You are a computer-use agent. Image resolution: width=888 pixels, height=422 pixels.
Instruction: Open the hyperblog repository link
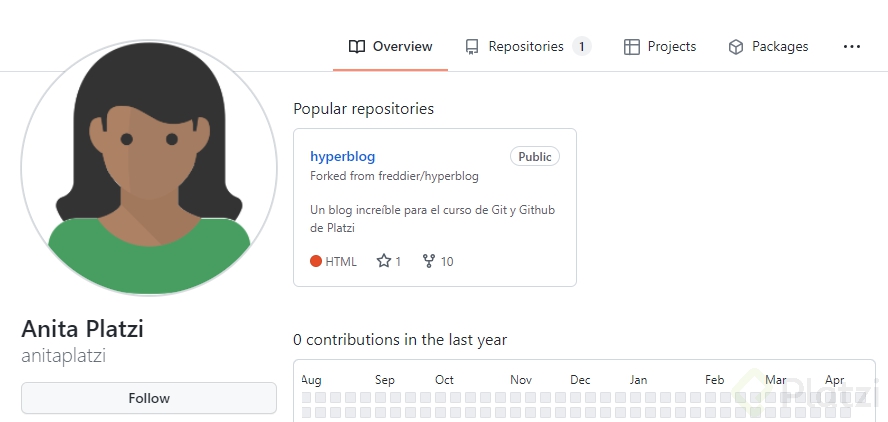point(343,157)
